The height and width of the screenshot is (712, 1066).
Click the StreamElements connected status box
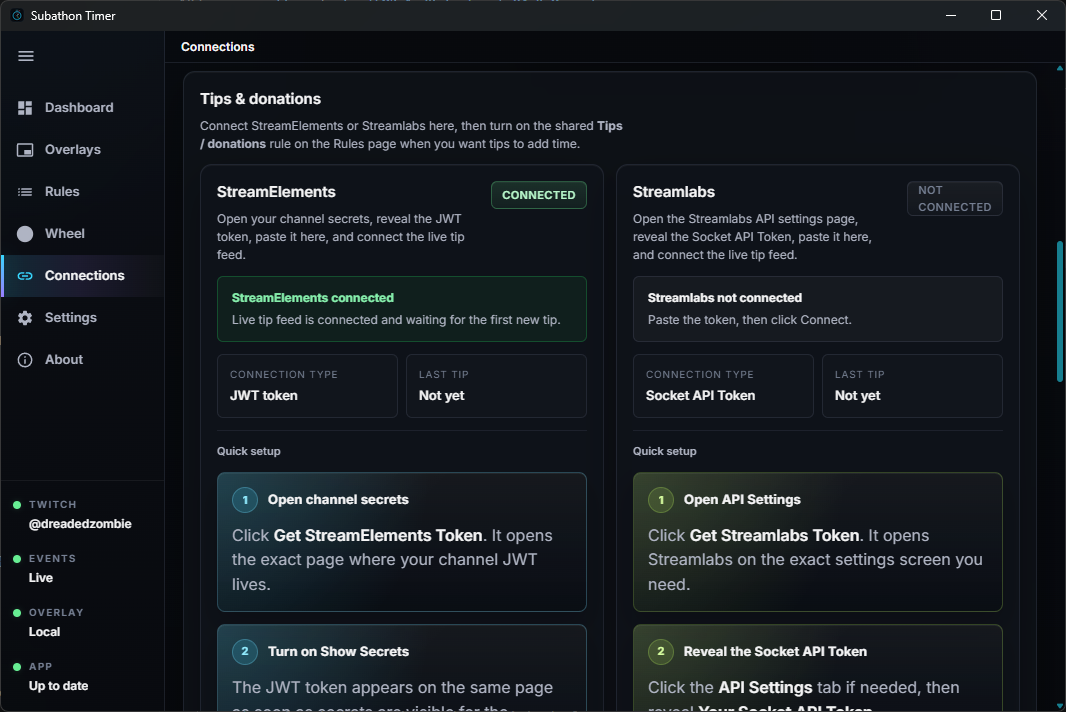(402, 309)
